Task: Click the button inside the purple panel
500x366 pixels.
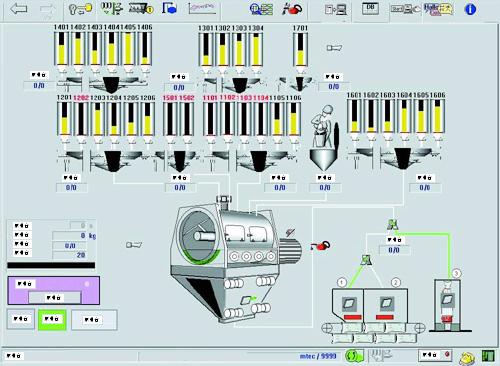Action: click(54, 297)
